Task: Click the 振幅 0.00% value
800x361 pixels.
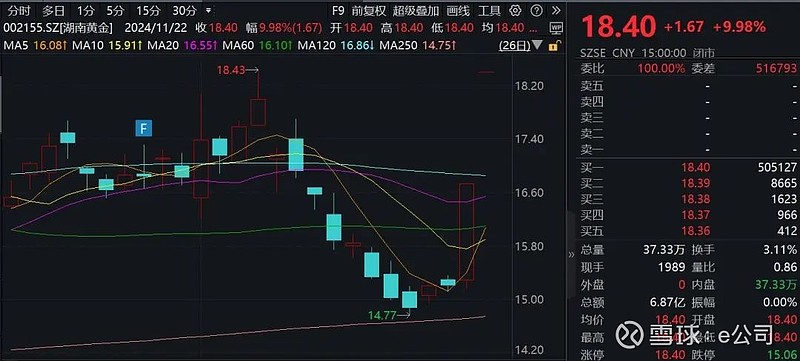Action: point(780,302)
